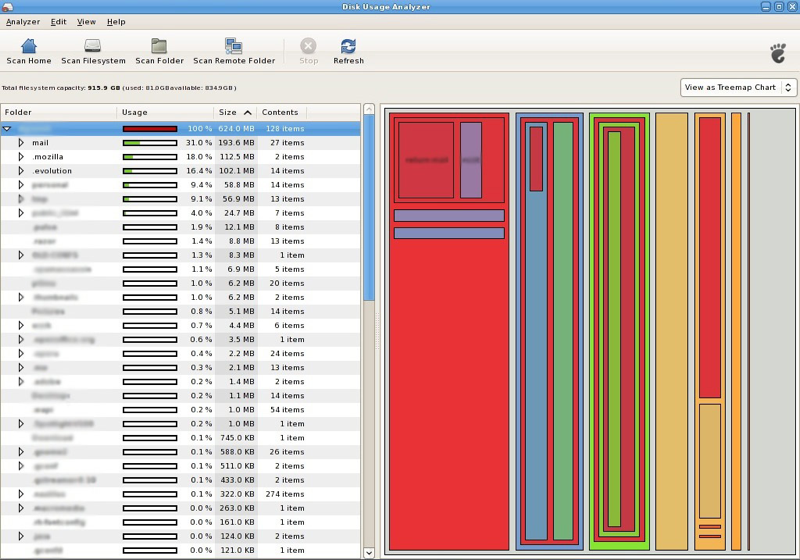Click the mail 31.0 % usage bar
Screen dimensions: 800x560
coord(150,143)
